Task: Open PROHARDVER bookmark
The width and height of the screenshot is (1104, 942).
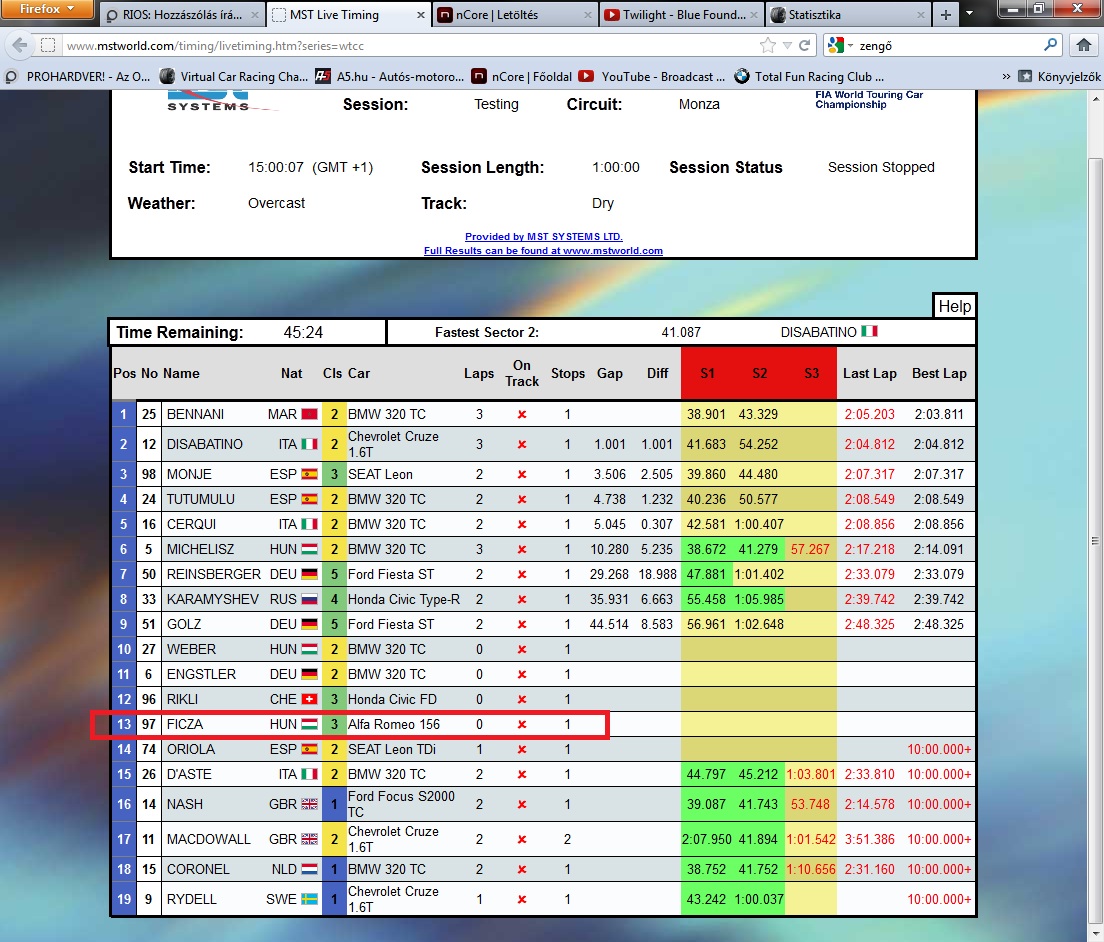Action: coord(77,77)
